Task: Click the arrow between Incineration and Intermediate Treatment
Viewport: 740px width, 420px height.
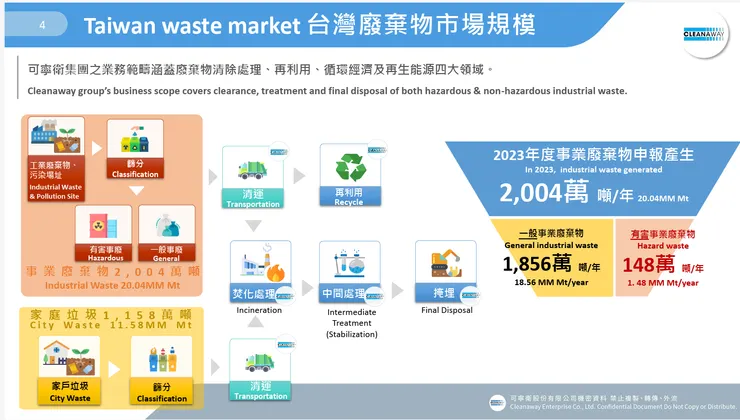Action: click(307, 287)
